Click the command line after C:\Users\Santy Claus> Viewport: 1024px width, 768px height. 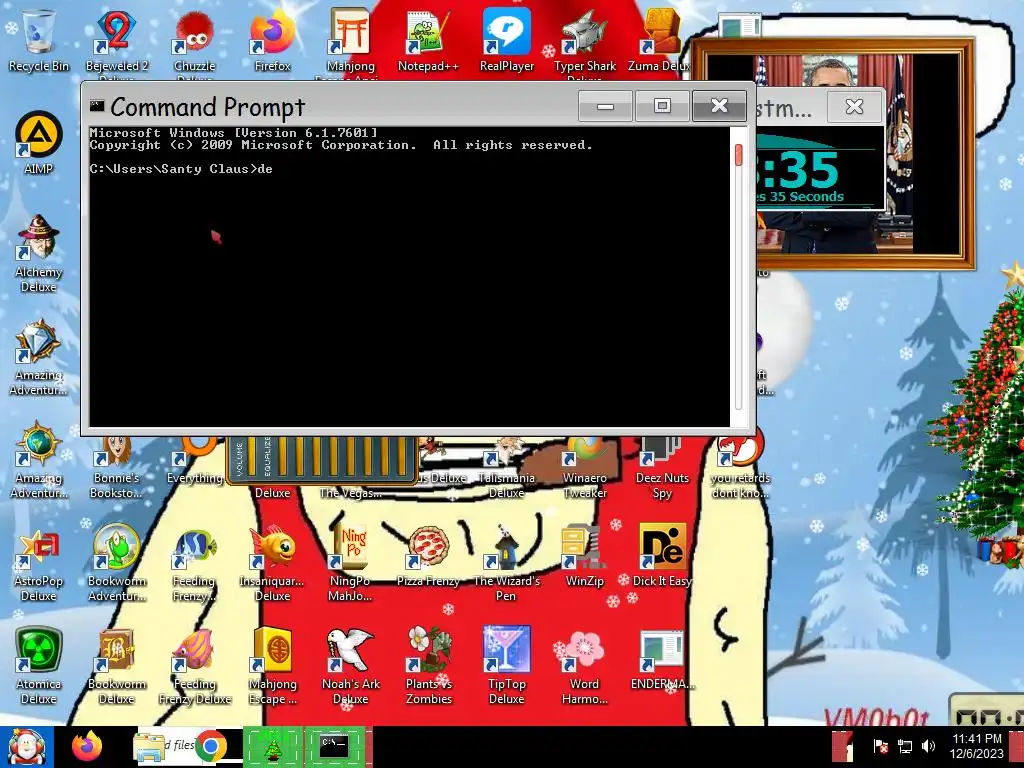[265, 168]
